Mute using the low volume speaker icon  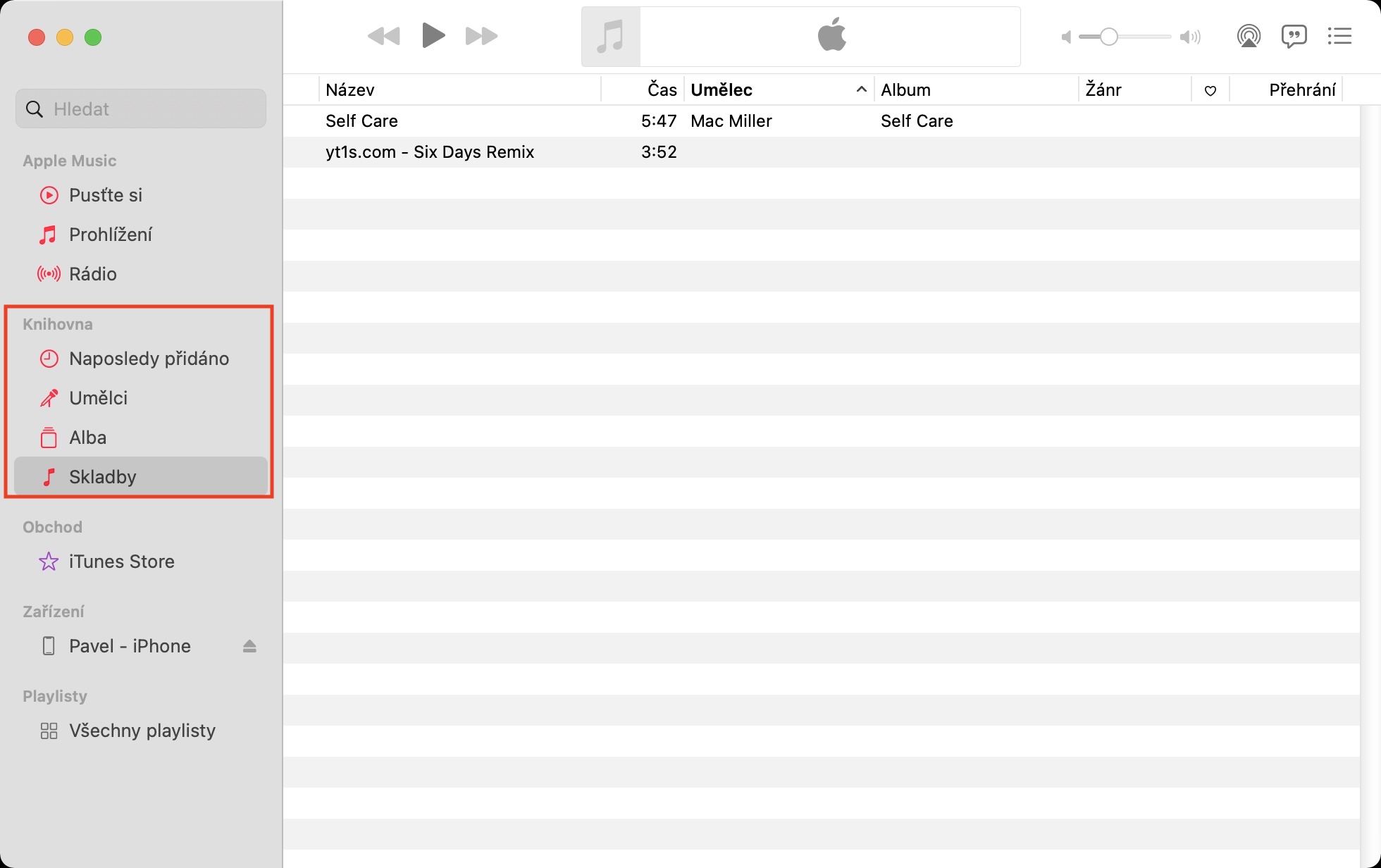pyautogui.click(x=1066, y=37)
